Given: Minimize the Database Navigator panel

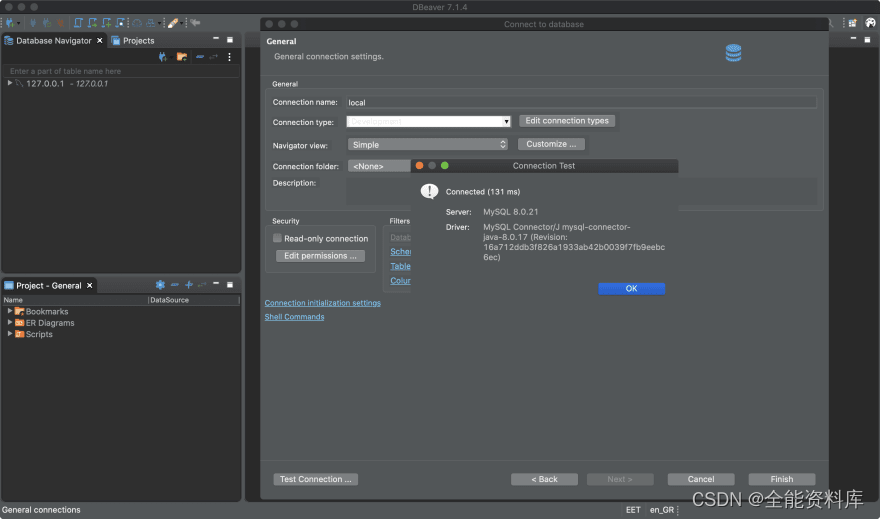Looking at the screenshot, I should pos(216,39).
